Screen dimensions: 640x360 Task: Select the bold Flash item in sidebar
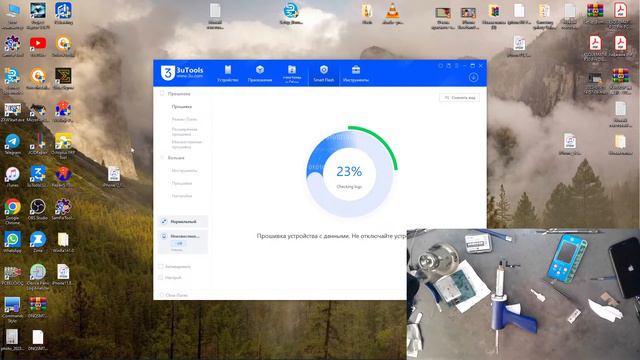[x=182, y=107]
